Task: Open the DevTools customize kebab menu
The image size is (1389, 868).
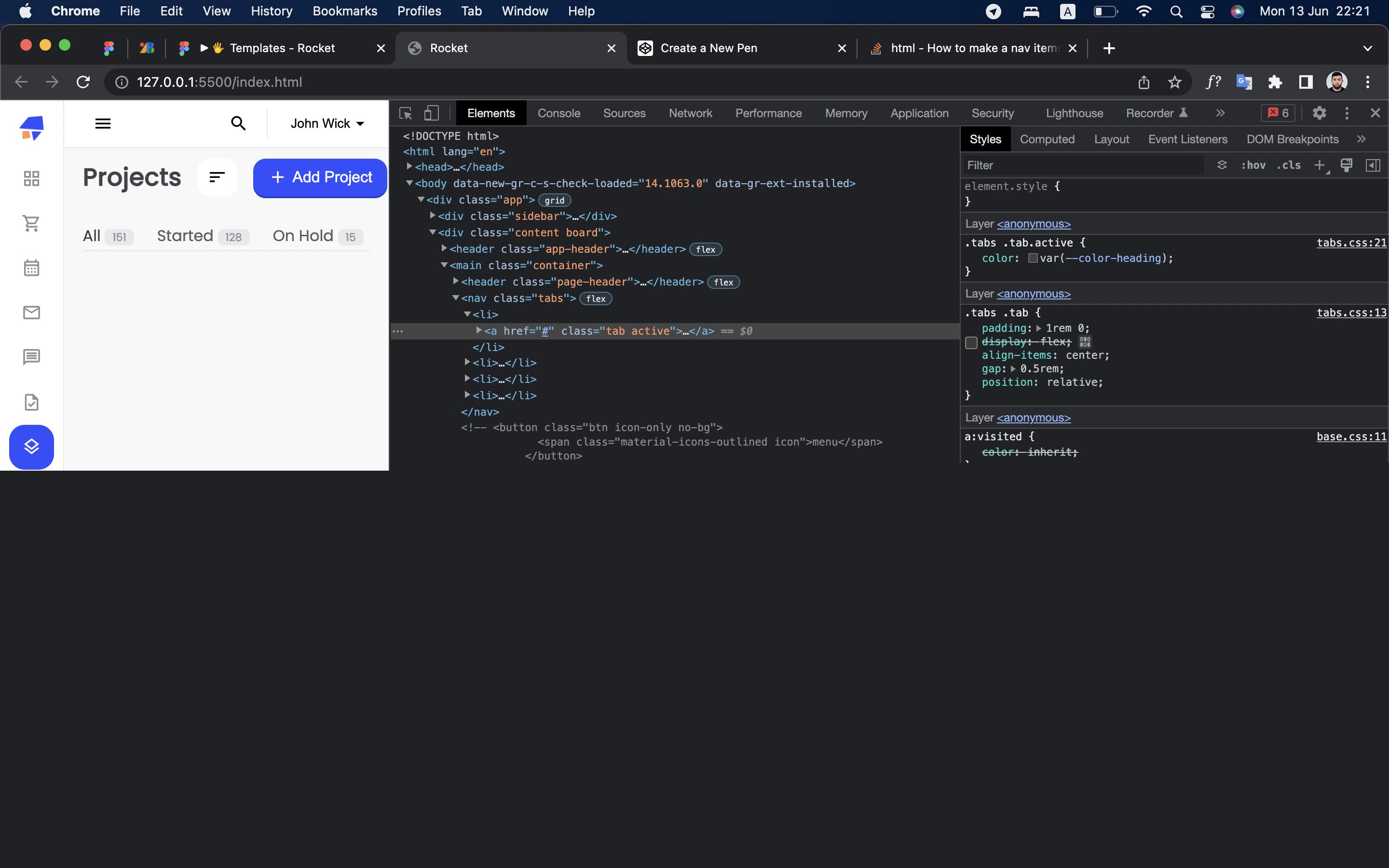Action: point(1347,113)
